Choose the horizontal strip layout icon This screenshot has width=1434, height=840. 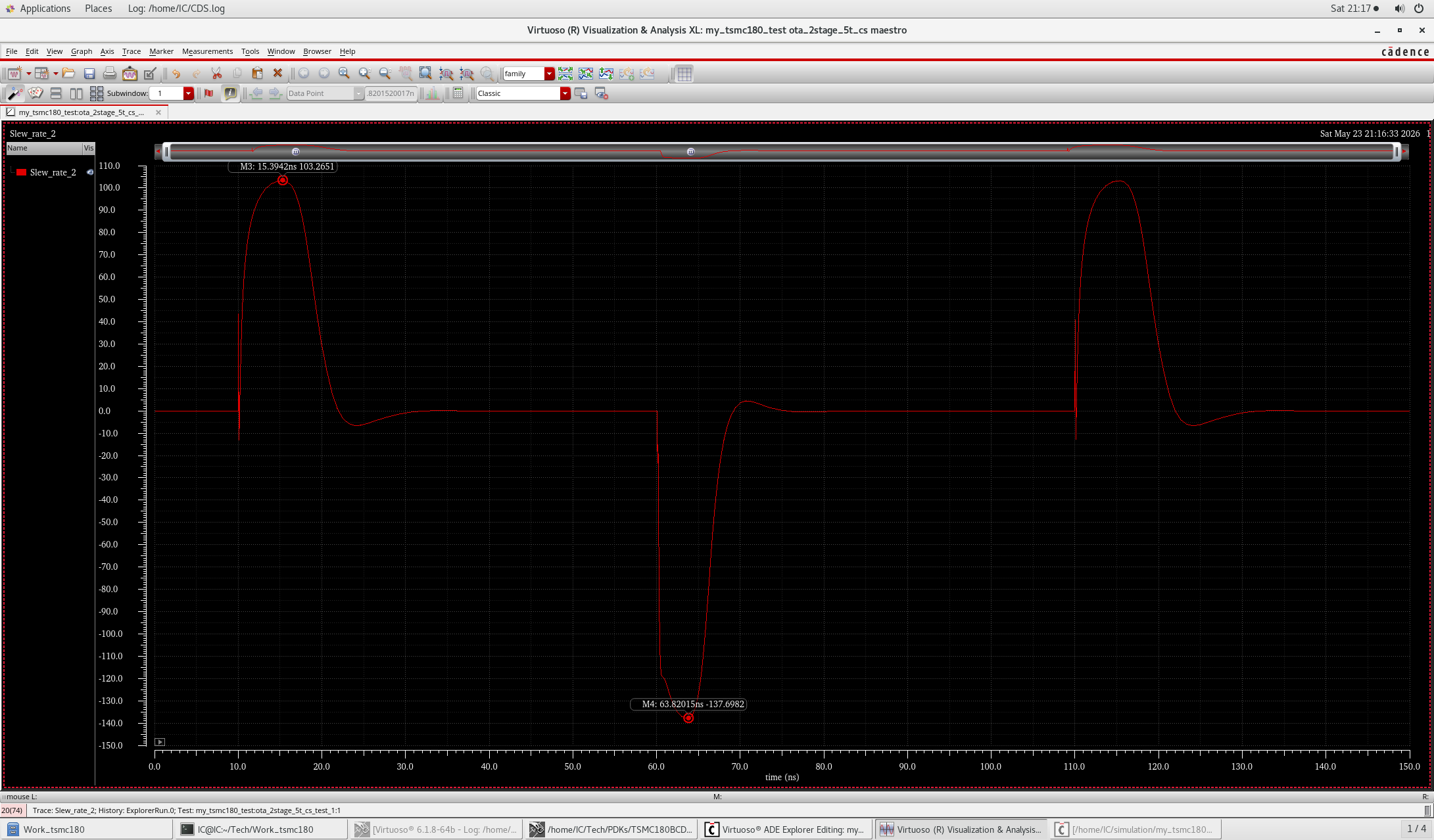(x=56, y=93)
